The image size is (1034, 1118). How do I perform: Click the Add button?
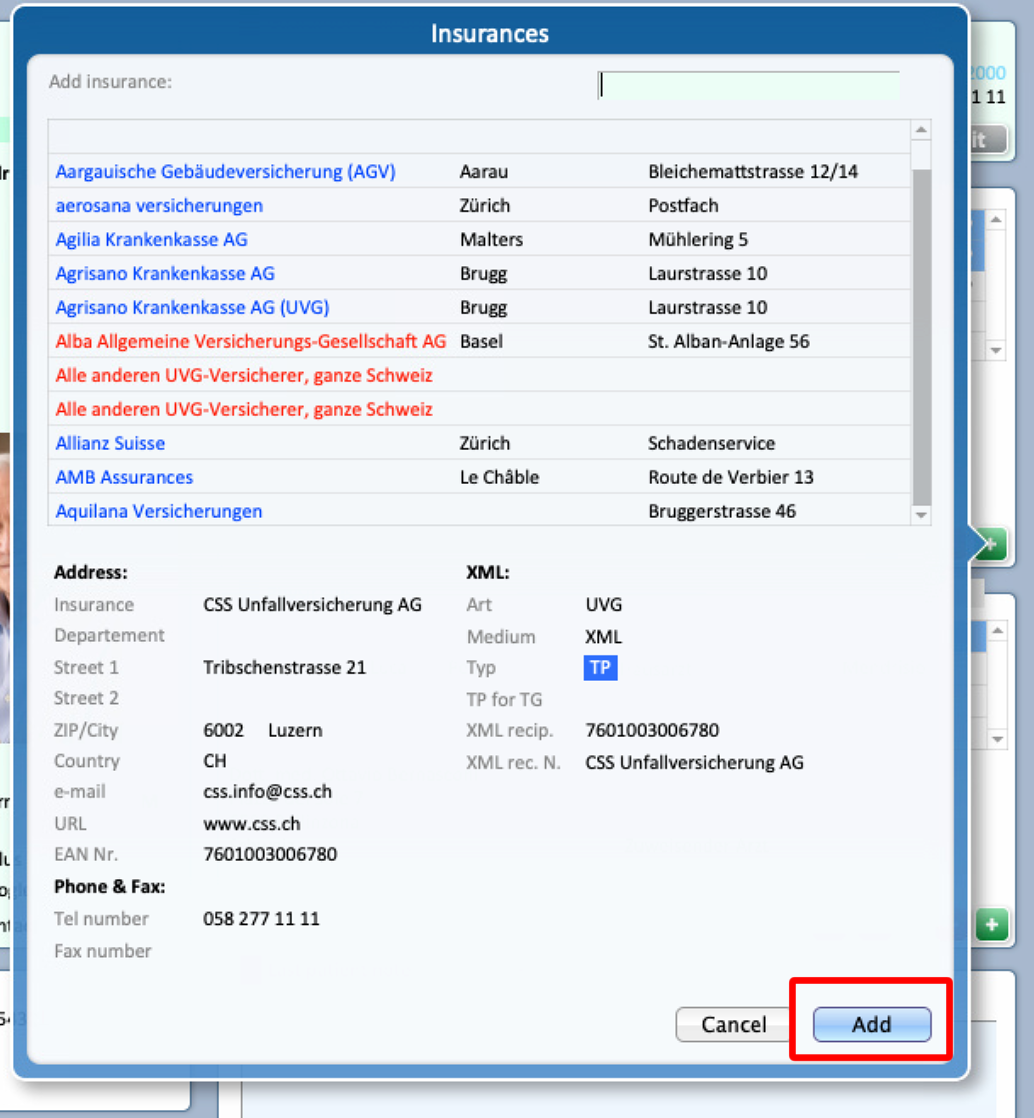(x=871, y=1024)
